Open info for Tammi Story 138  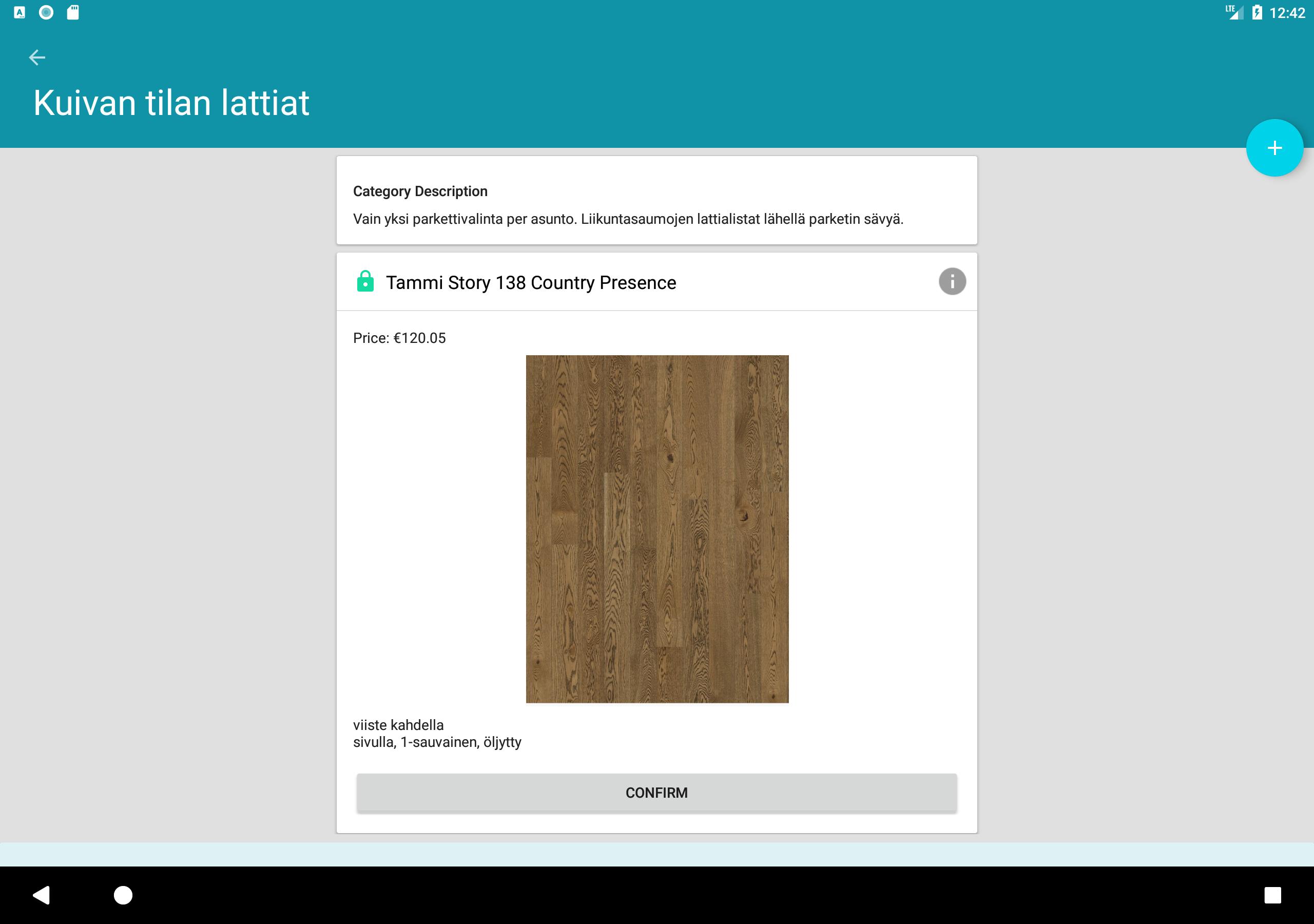tap(952, 282)
